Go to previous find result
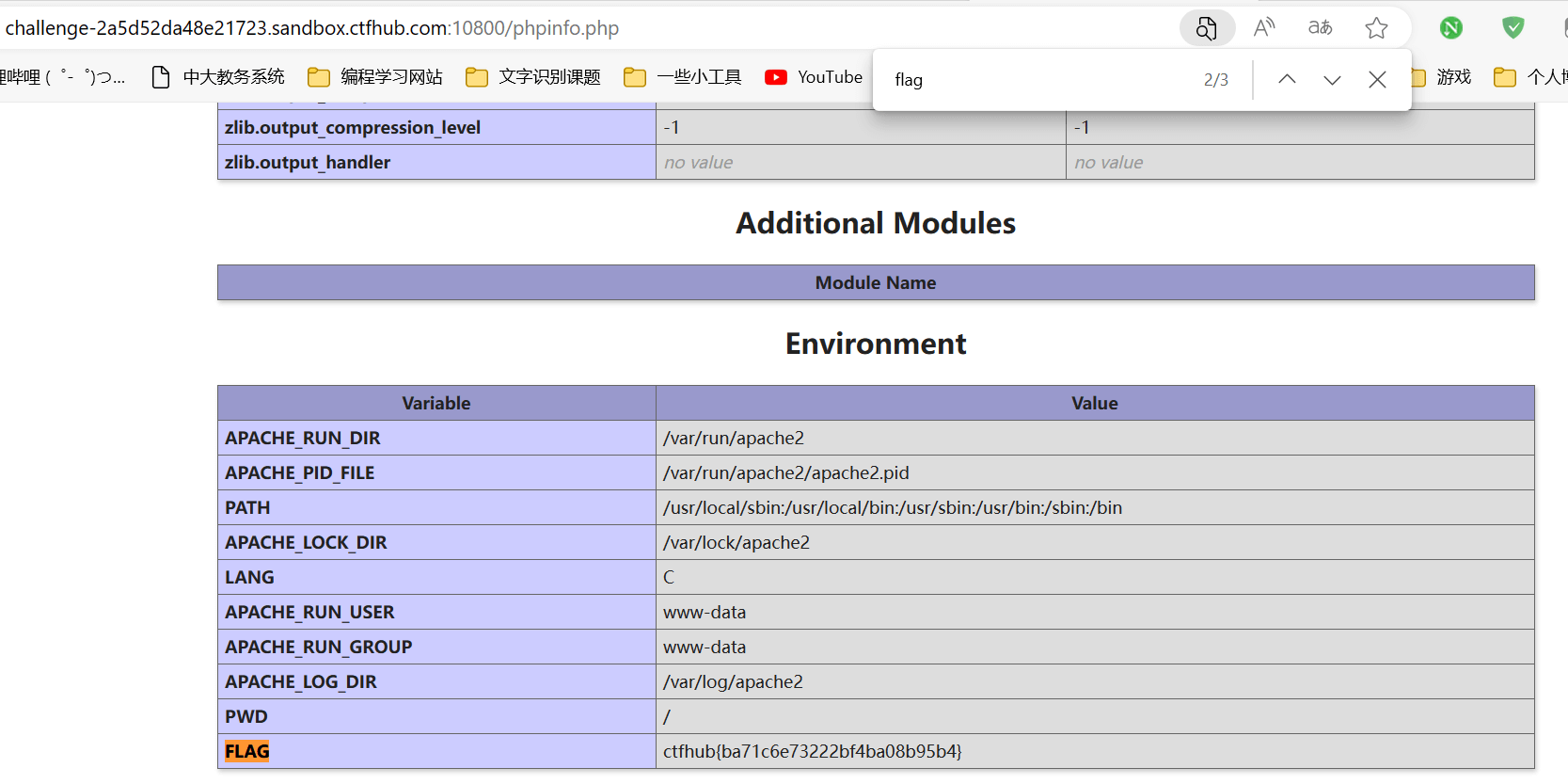Screen dimensions: 1568x784 coord(1287,79)
